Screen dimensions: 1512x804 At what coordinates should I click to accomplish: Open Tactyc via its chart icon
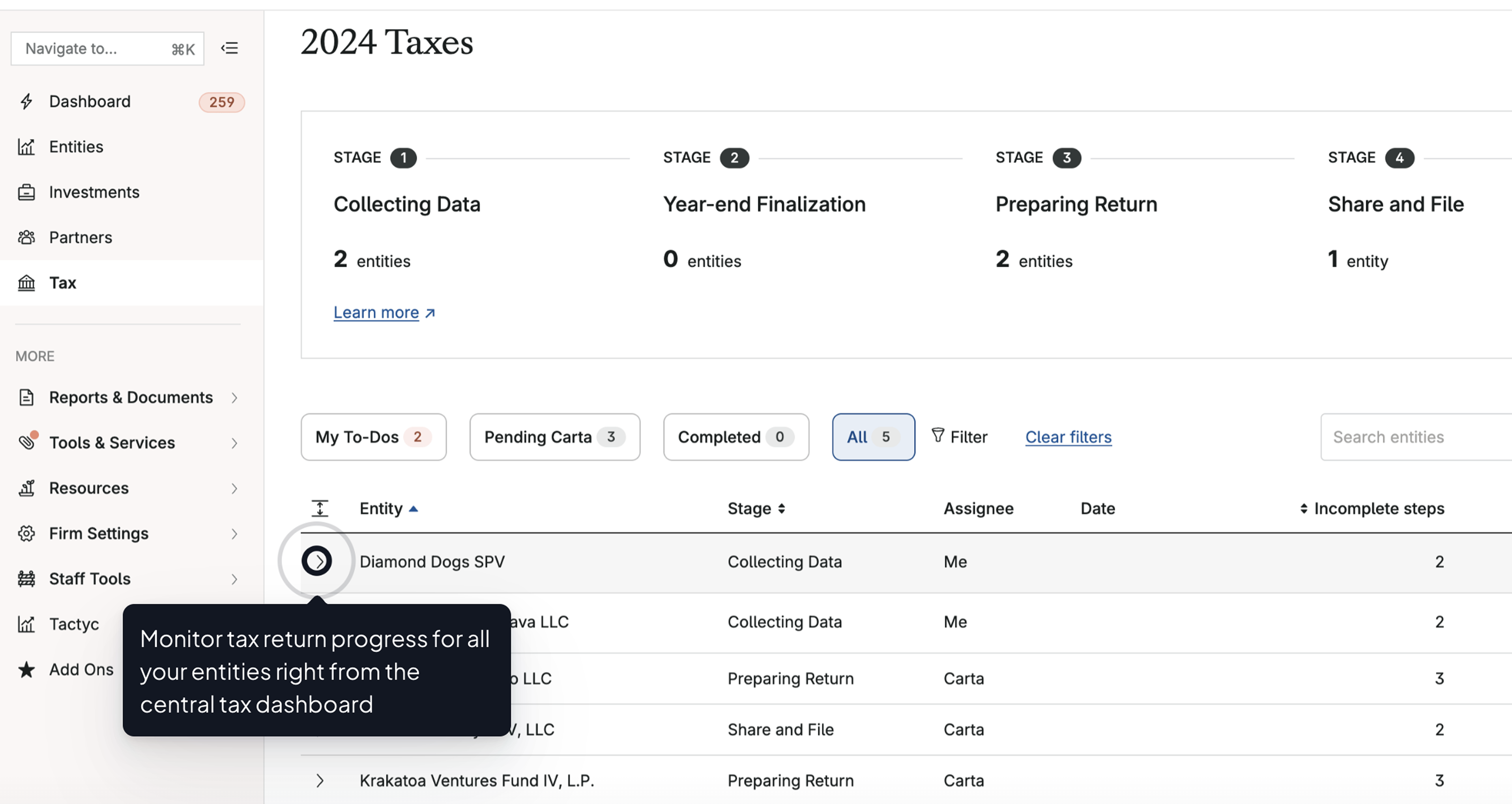point(26,624)
